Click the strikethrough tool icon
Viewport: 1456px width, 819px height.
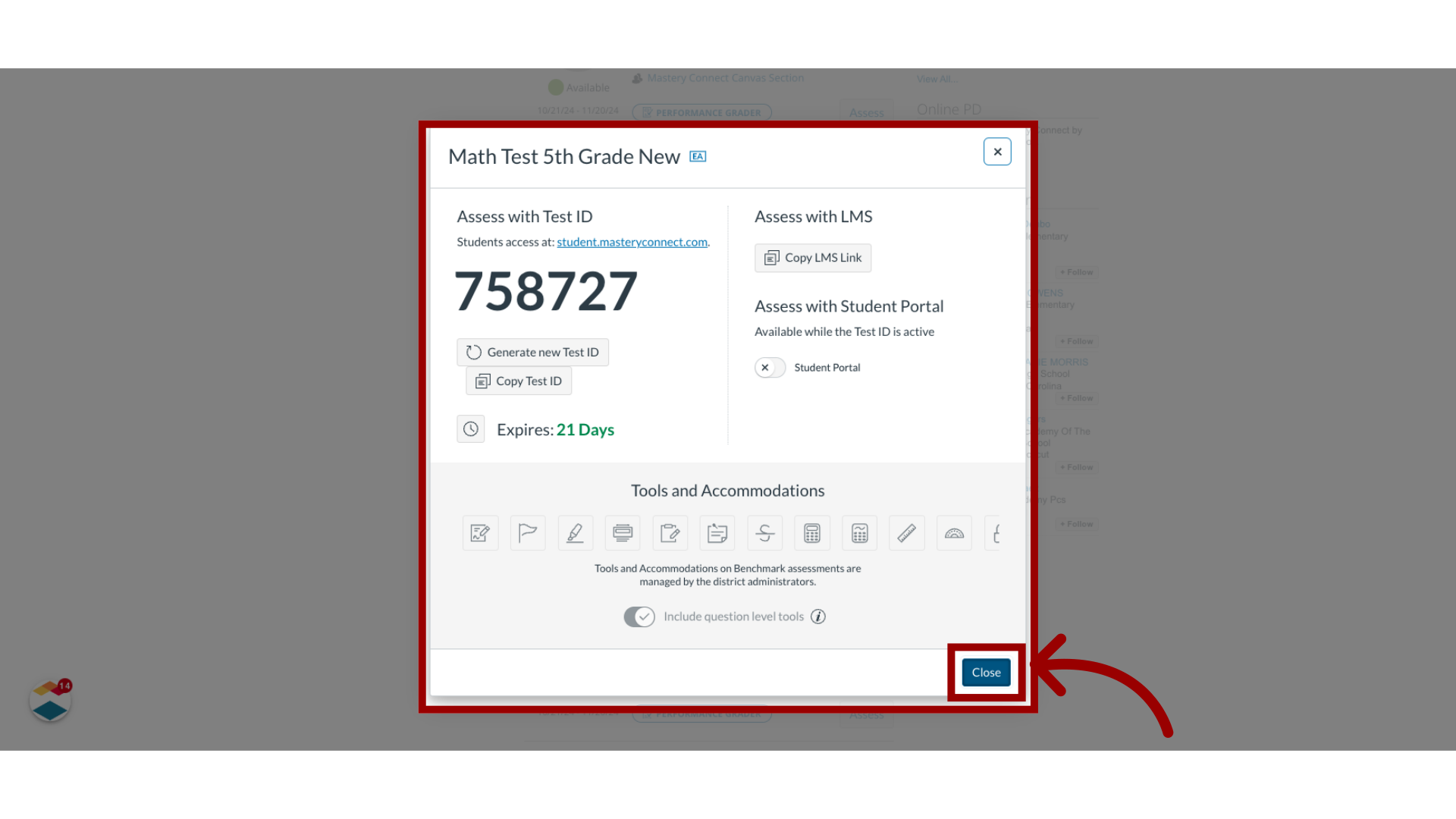point(764,532)
